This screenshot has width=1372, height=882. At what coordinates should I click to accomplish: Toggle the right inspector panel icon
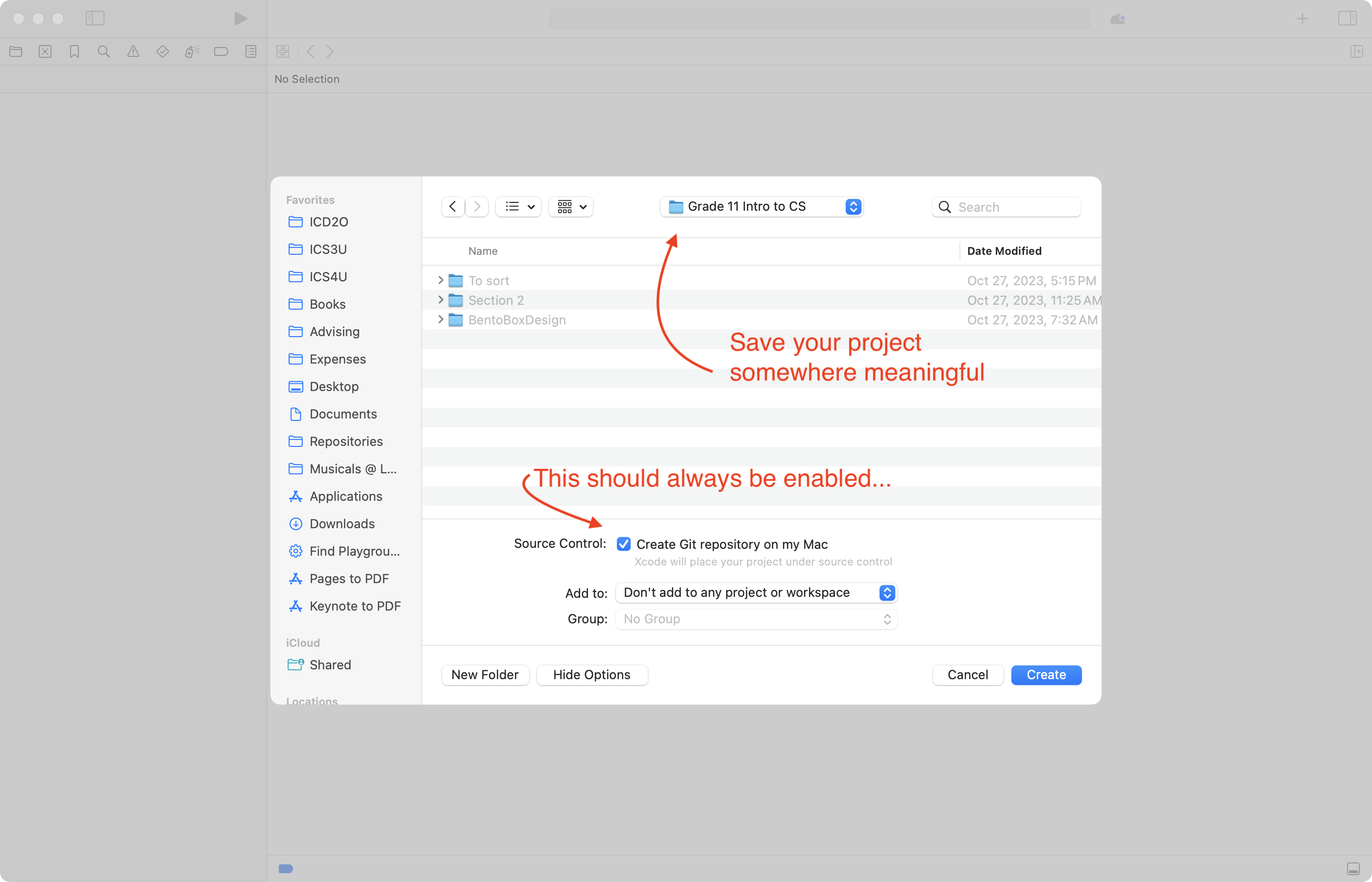point(1347,18)
